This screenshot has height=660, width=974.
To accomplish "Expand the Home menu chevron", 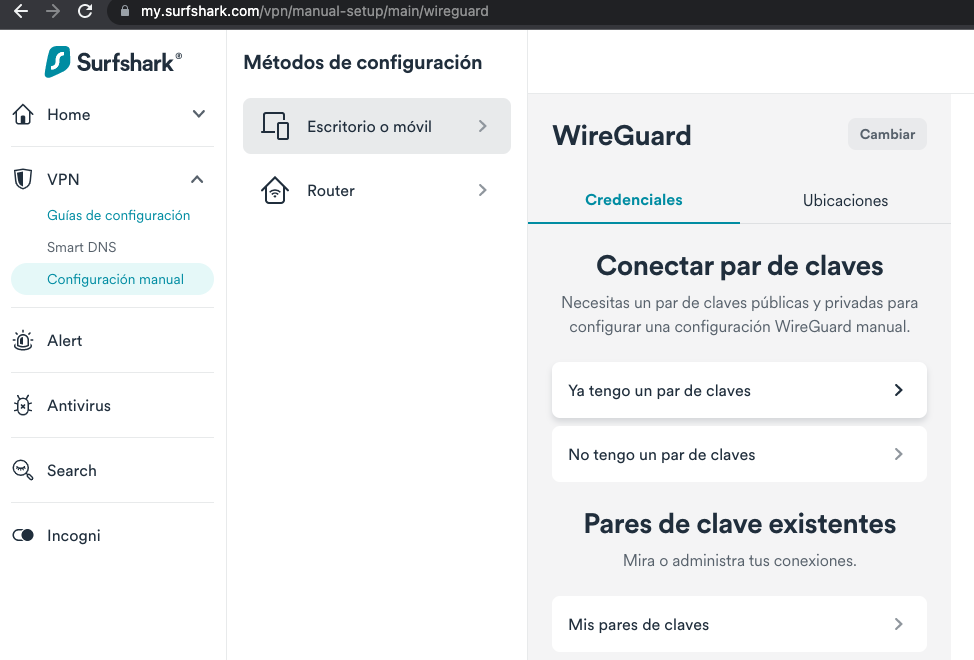I will pyautogui.click(x=198, y=114).
